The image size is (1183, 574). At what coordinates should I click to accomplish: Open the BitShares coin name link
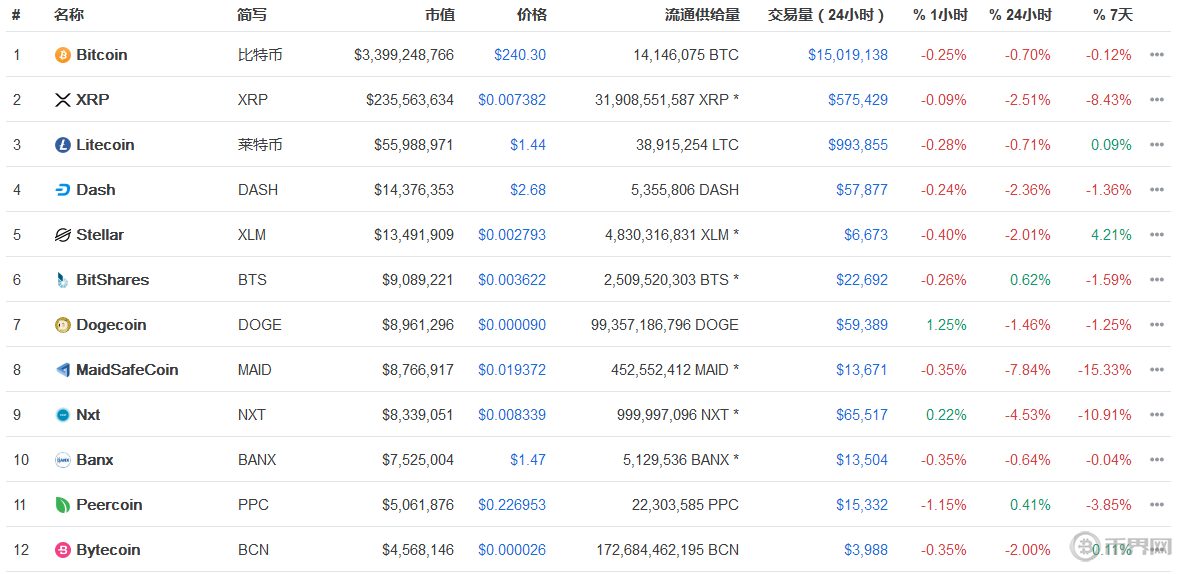(x=112, y=280)
